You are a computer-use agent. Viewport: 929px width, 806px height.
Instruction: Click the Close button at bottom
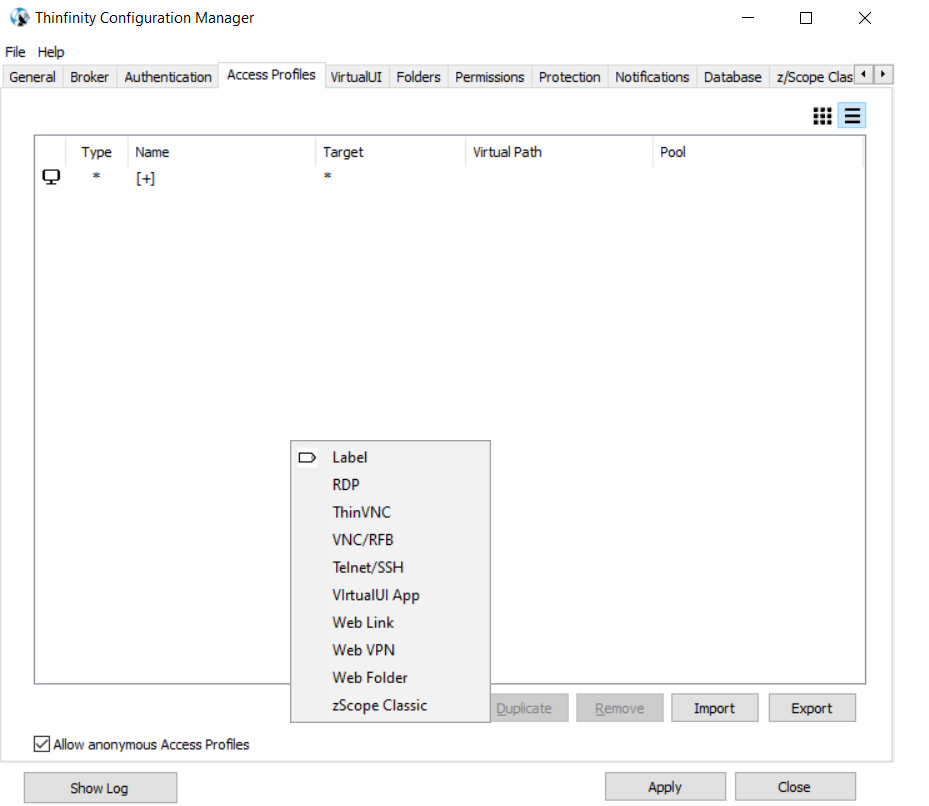[x=795, y=786]
